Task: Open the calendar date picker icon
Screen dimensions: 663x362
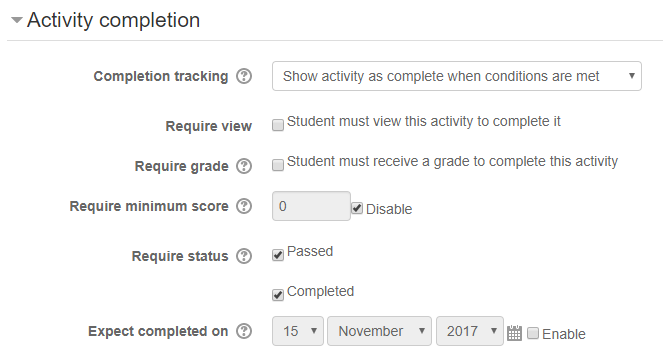Action: tap(514, 333)
